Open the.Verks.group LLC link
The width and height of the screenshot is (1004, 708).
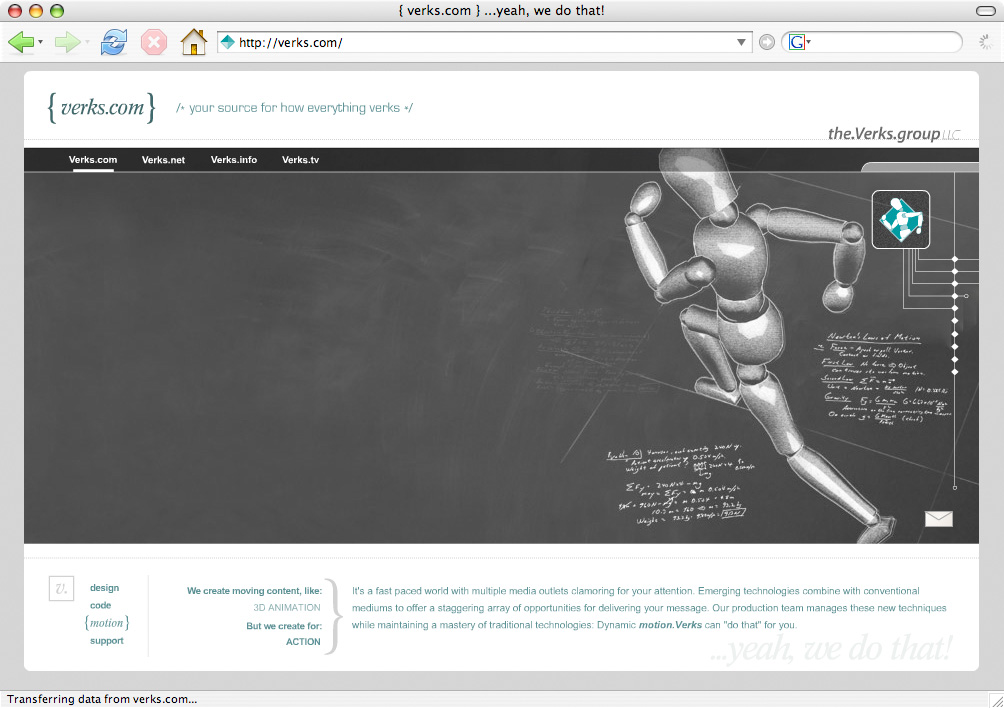[x=893, y=133]
